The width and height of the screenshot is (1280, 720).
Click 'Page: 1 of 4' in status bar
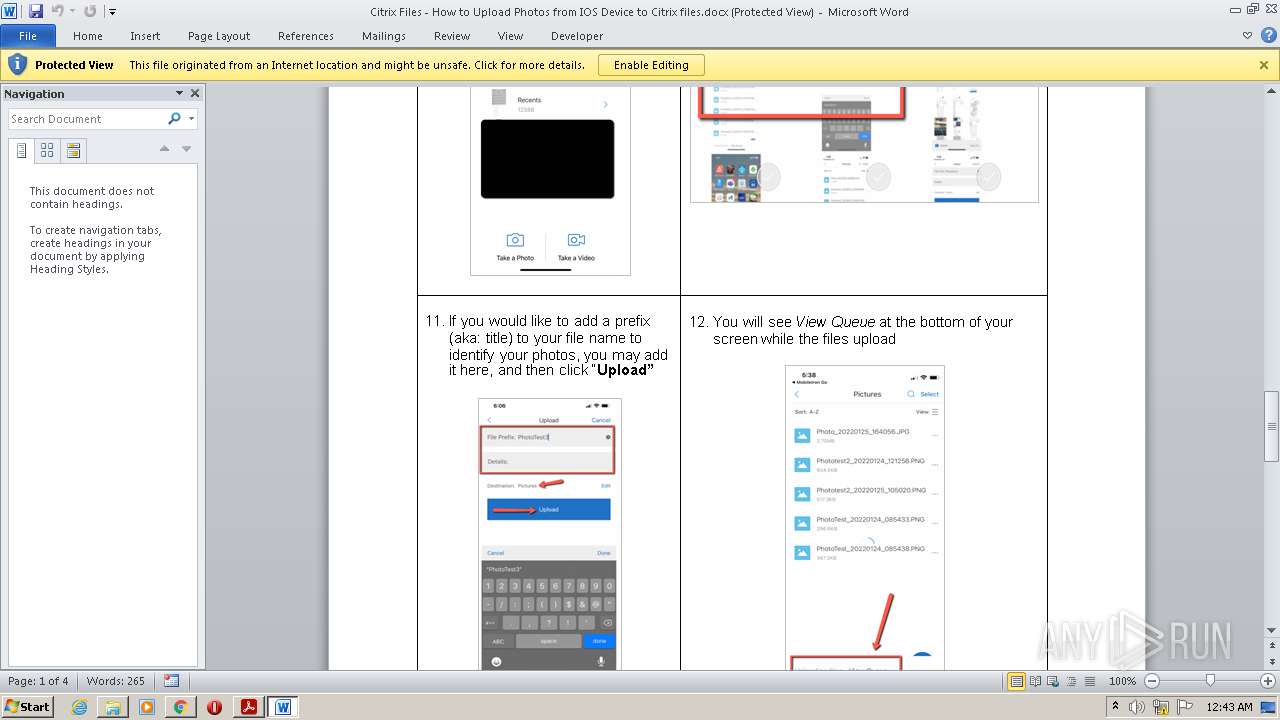(x=38, y=681)
